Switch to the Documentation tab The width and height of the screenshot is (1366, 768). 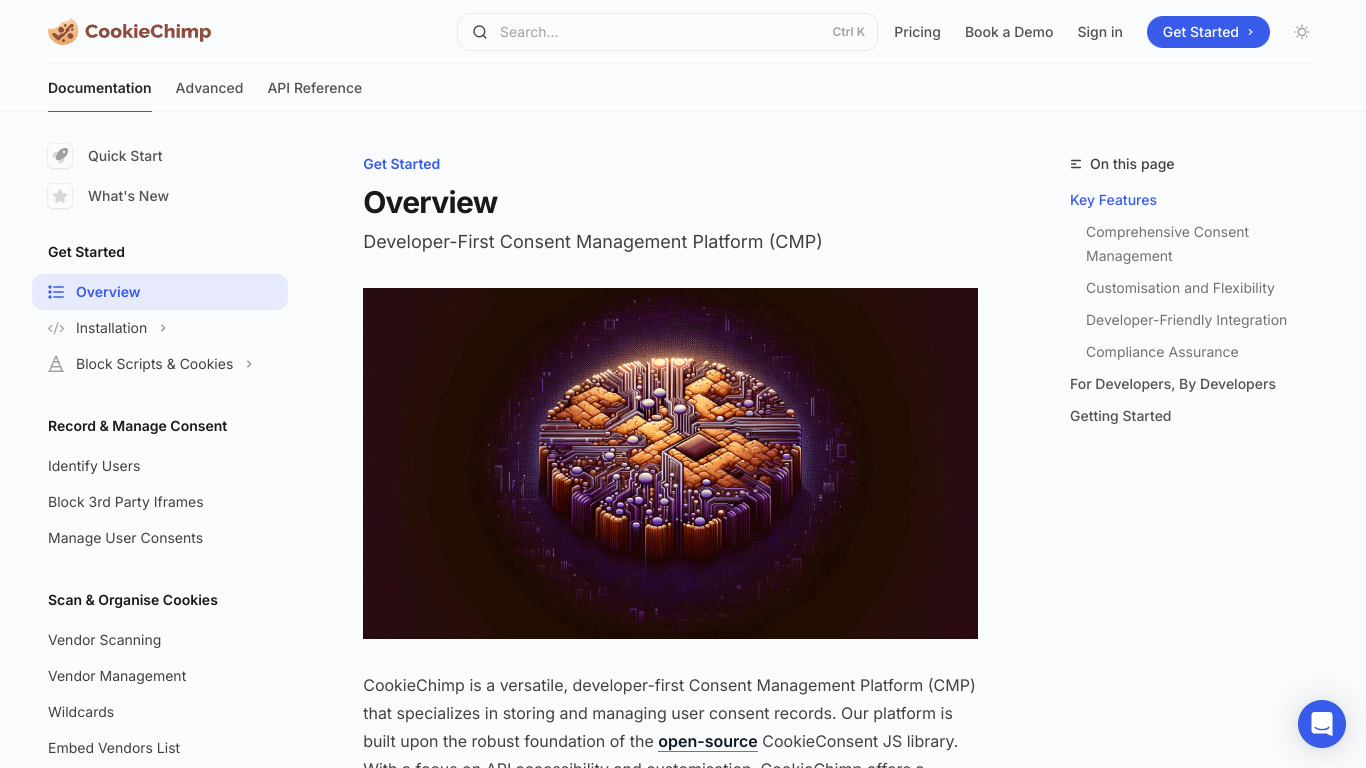(100, 88)
